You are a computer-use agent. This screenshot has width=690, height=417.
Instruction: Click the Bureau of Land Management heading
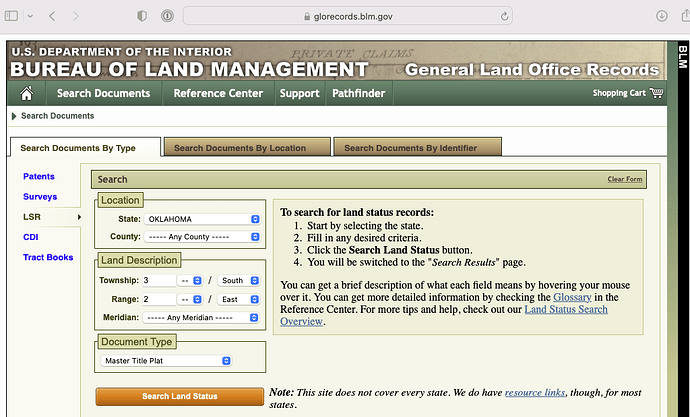point(189,70)
